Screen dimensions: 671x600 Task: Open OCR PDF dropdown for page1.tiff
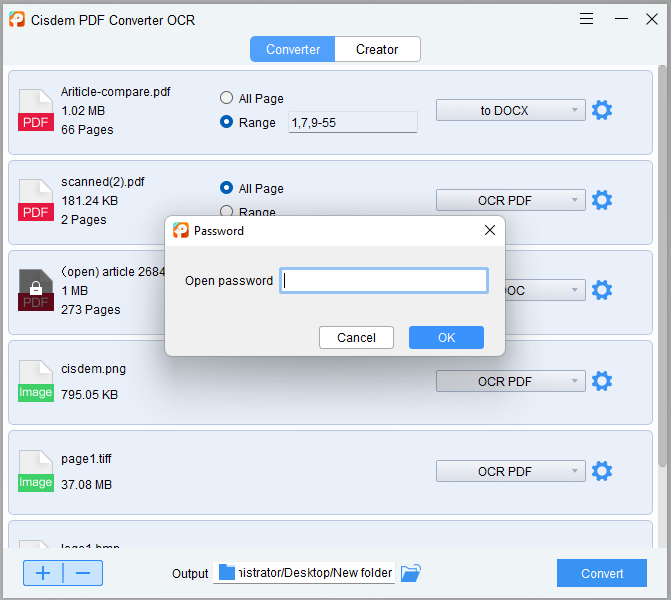tap(511, 471)
